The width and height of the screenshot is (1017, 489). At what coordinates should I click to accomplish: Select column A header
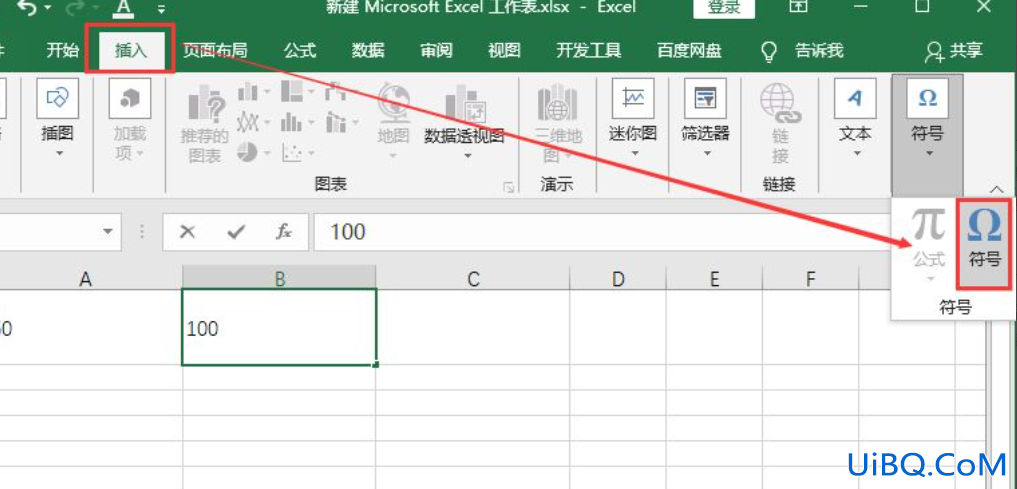coord(85,279)
